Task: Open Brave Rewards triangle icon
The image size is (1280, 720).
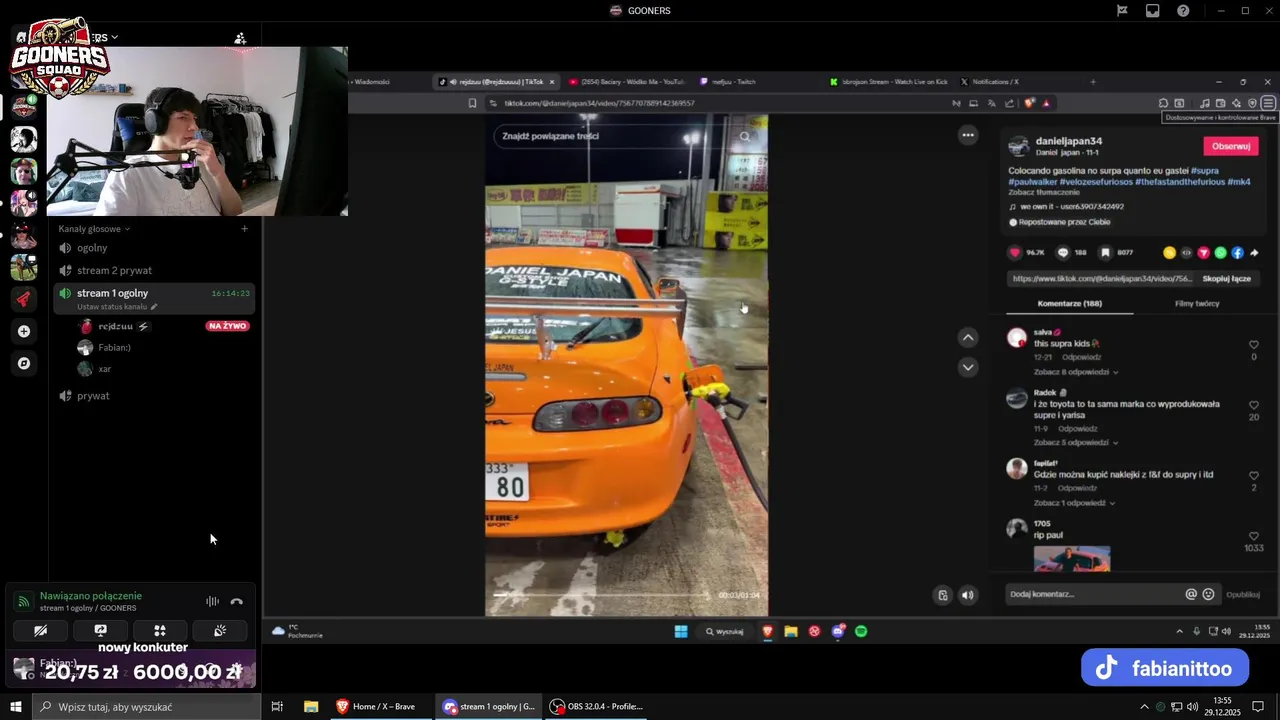Action: point(1046,103)
